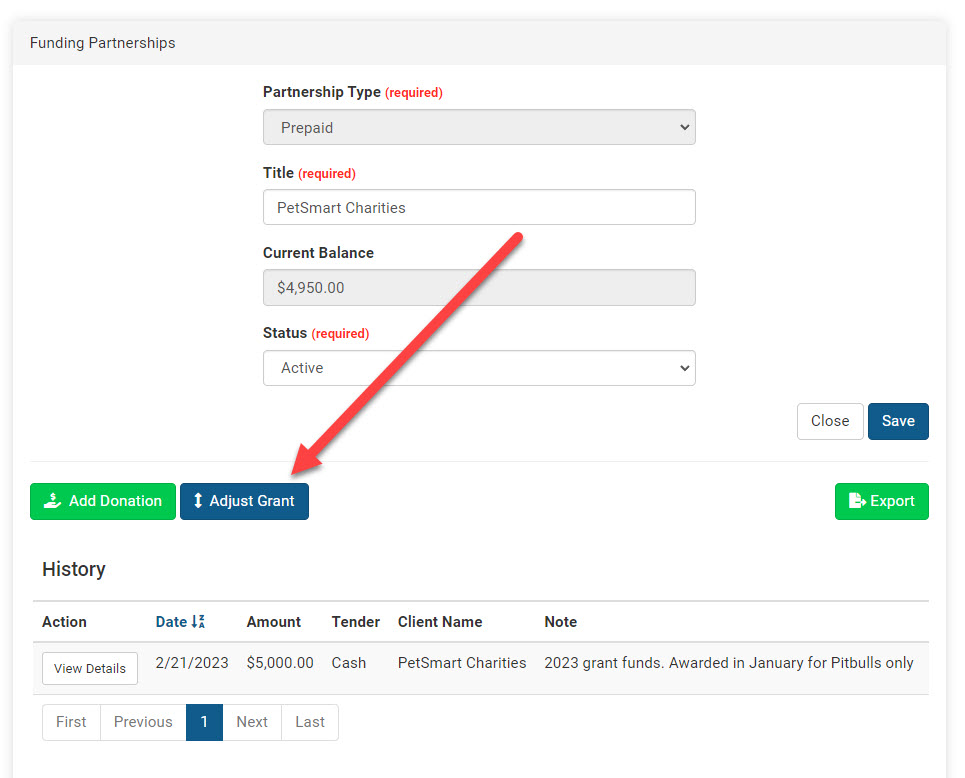Image resolution: width=965 pixels, height=778 pixels.
Task: Jump to the Last history page
Action: pos(310,722)
